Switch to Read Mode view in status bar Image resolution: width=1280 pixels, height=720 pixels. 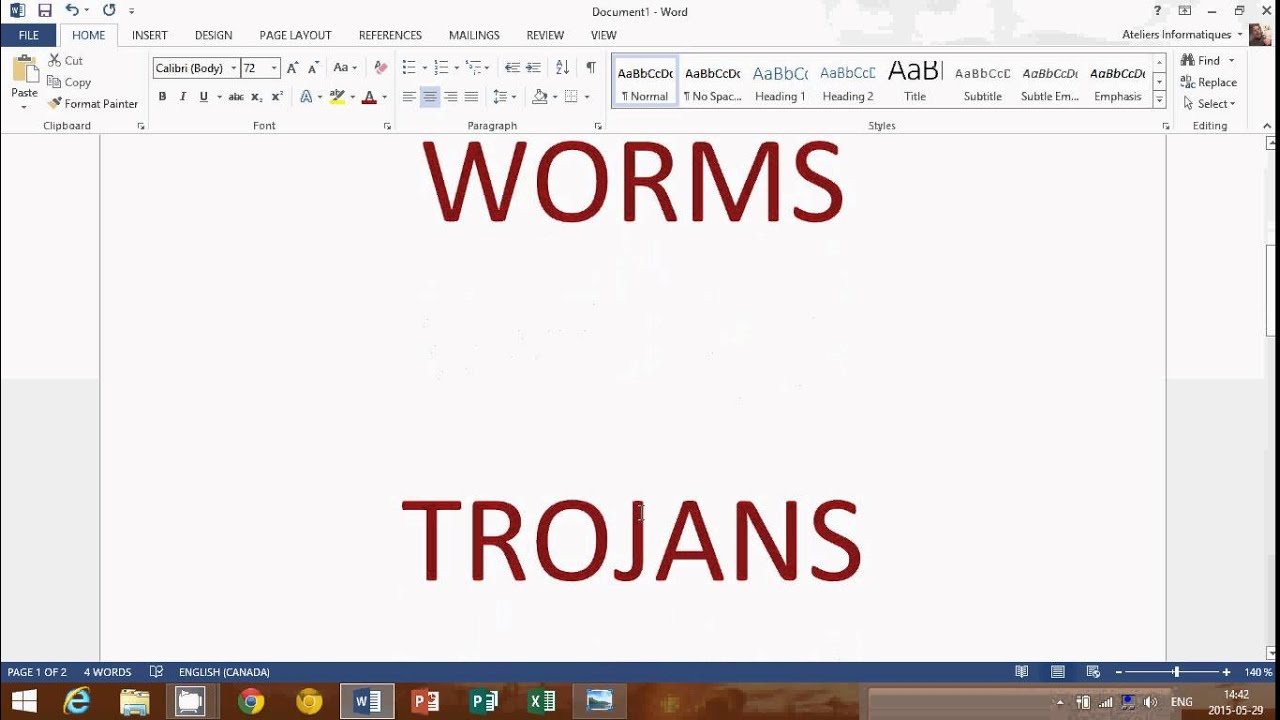click(1021, 672)
